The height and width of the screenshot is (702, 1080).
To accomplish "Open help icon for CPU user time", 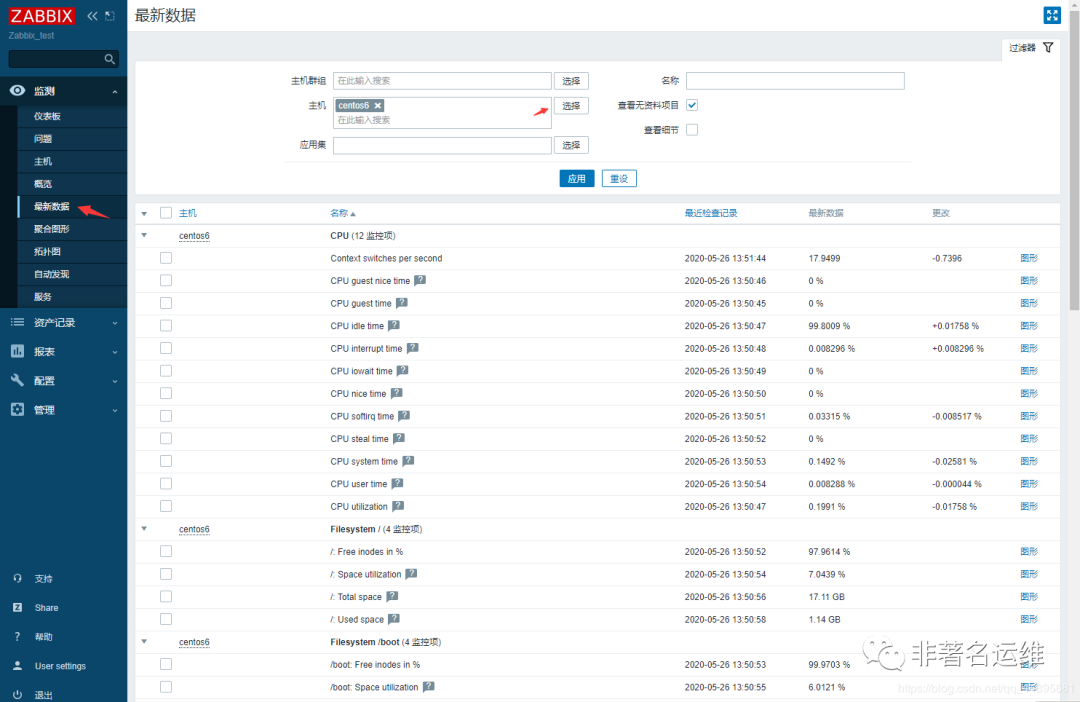I will (397, 484).
